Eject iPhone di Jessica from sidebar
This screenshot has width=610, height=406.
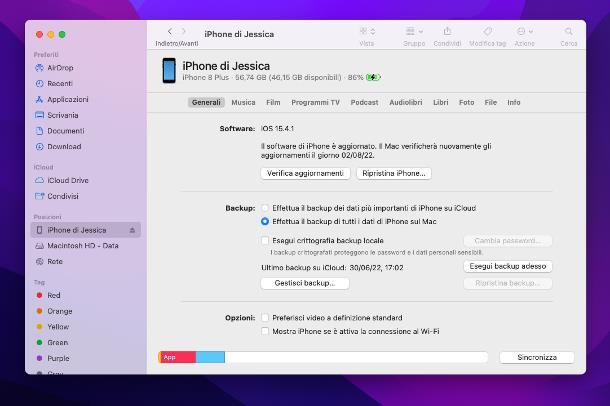(132, 230)
